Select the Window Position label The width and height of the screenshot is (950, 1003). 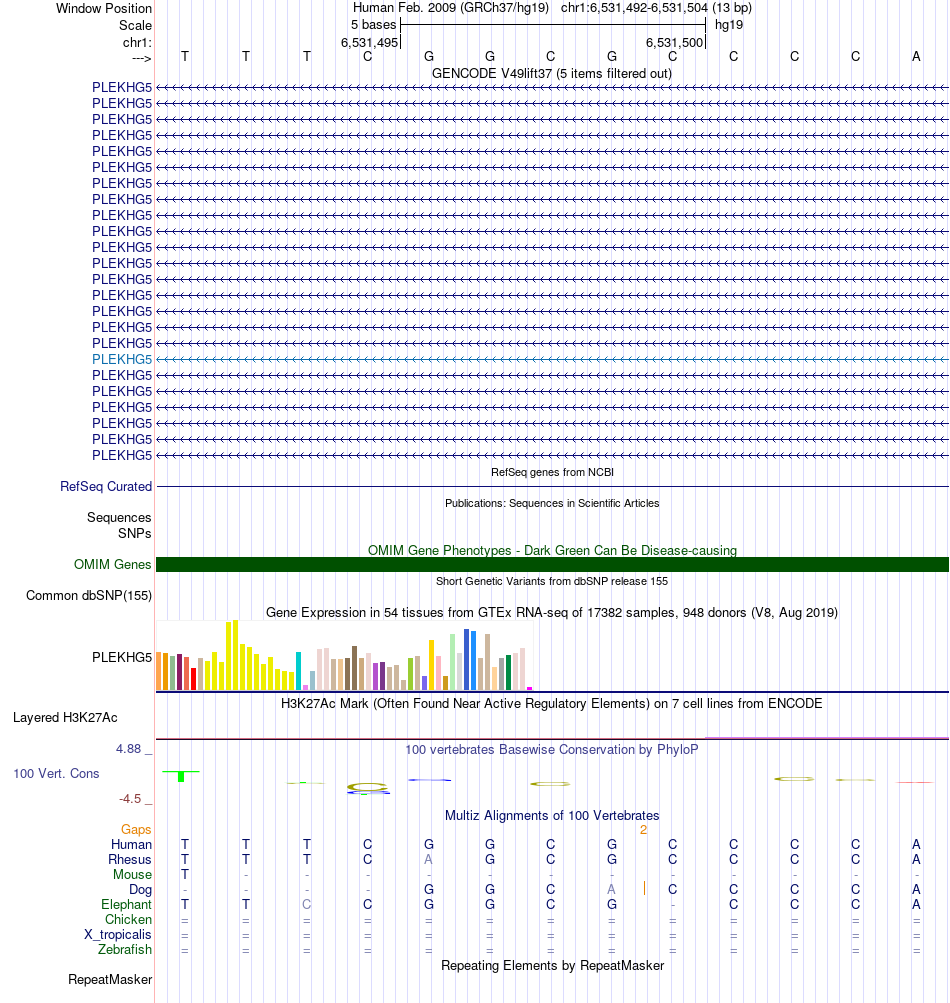pos(104,8)
